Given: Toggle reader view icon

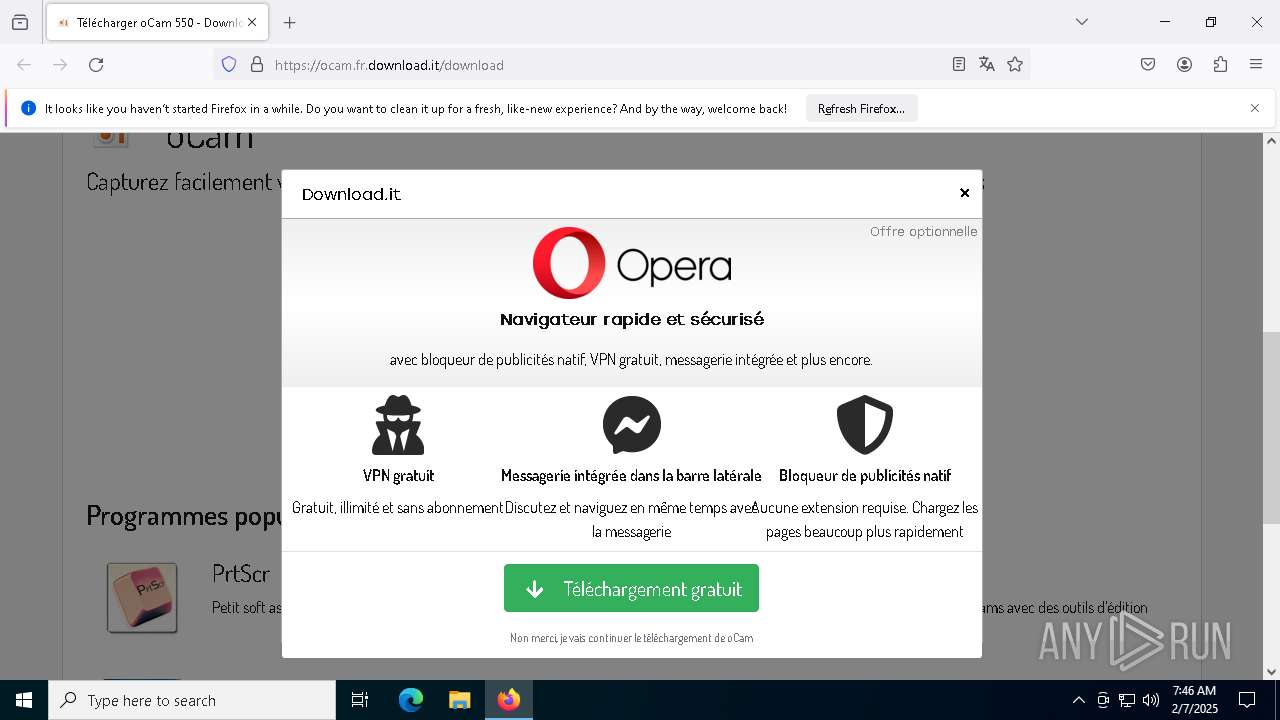Looking at the screenshot, I should pos(958,65).
